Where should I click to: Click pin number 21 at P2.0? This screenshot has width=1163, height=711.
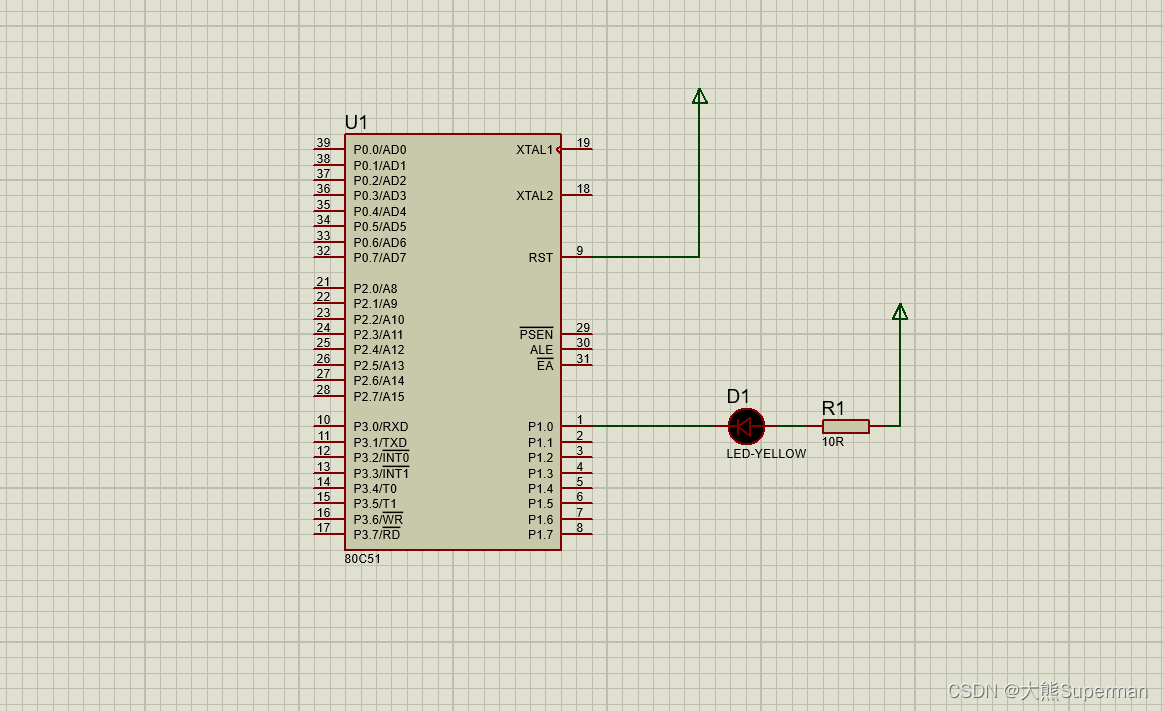tap(323, 282)
